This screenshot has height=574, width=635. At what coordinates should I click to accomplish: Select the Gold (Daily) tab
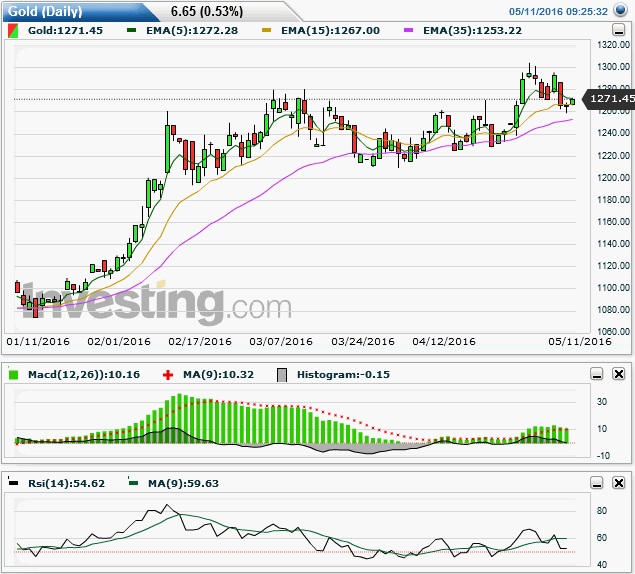[x=81, y=11]
